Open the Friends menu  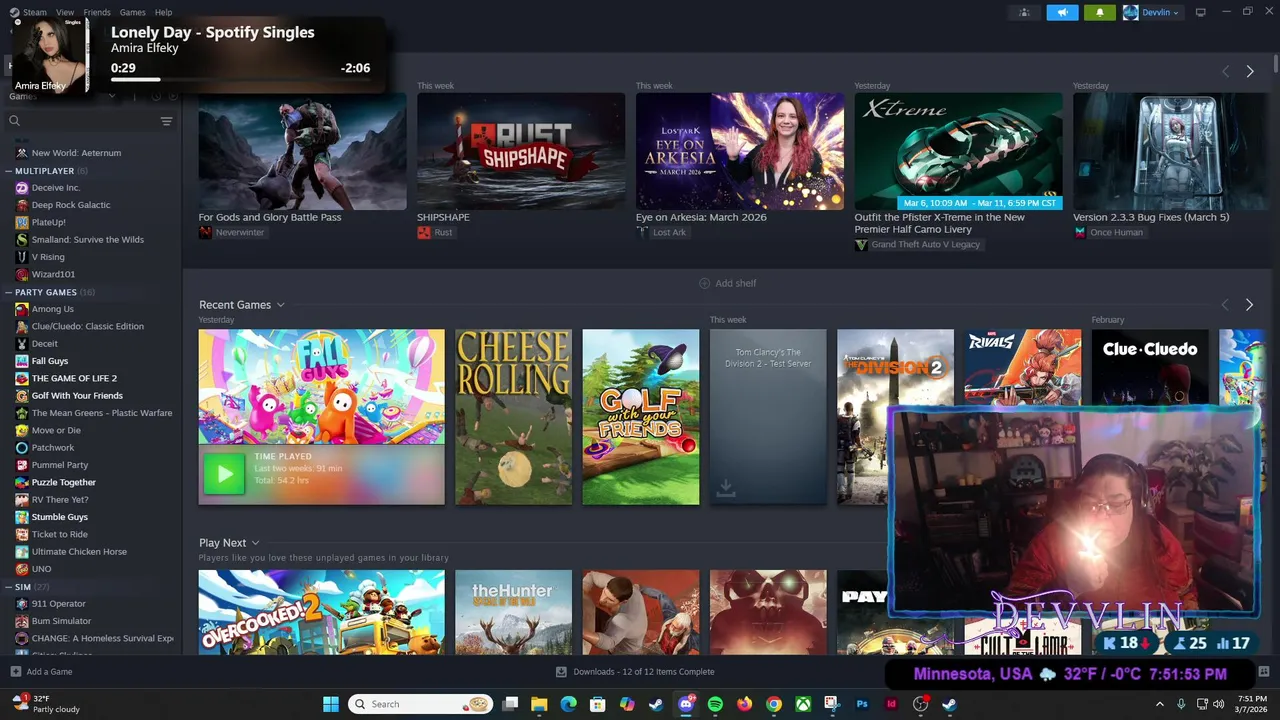tap(97, 12)
